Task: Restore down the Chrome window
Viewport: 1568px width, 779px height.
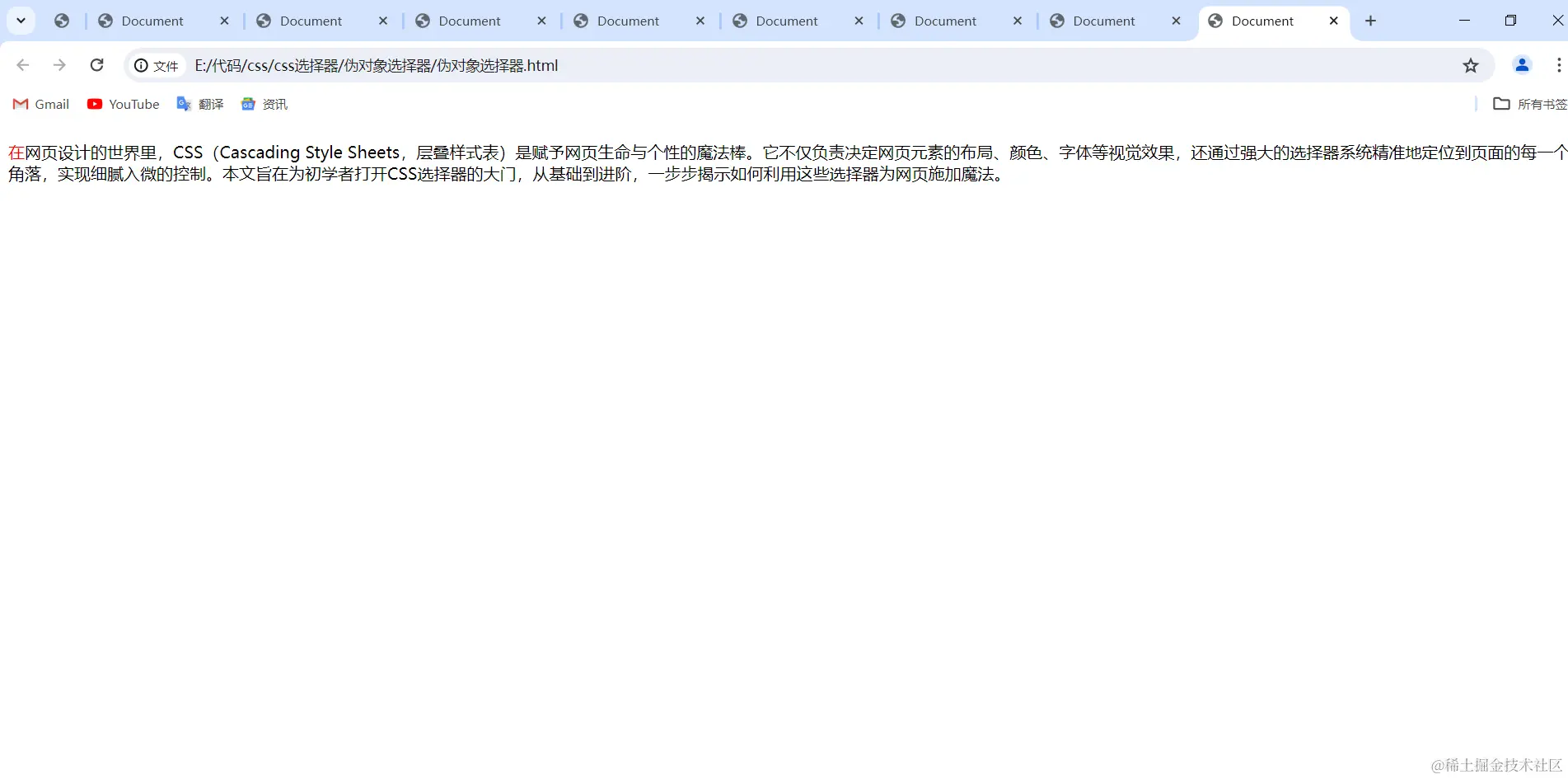Action: click(x=1510, y=21)
